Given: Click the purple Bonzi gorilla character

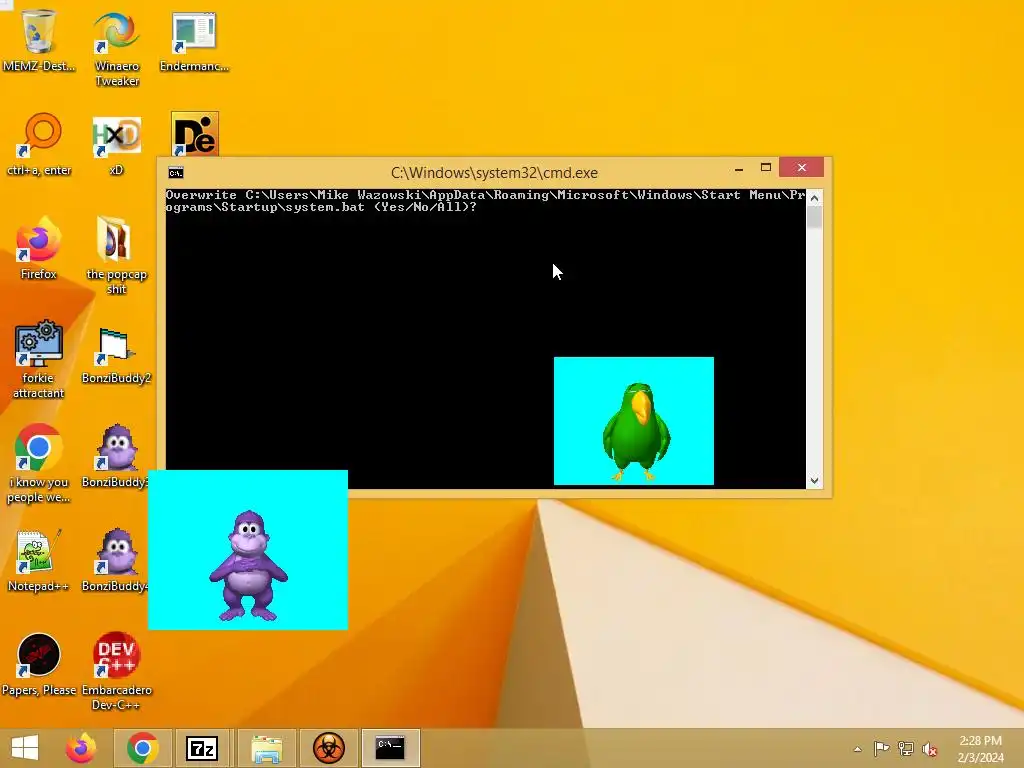Looking at the screenshot, I should coord(248,566).
